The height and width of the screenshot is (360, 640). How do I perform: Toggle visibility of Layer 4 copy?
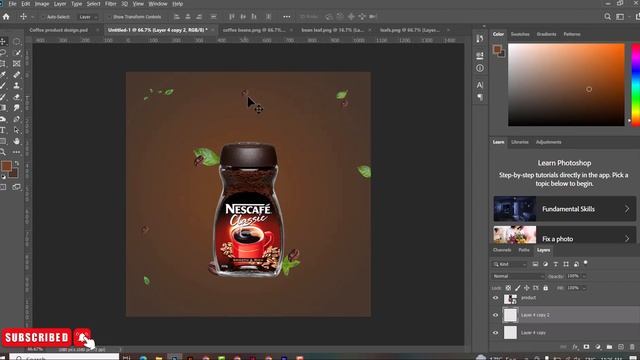(x=495, y=333)
